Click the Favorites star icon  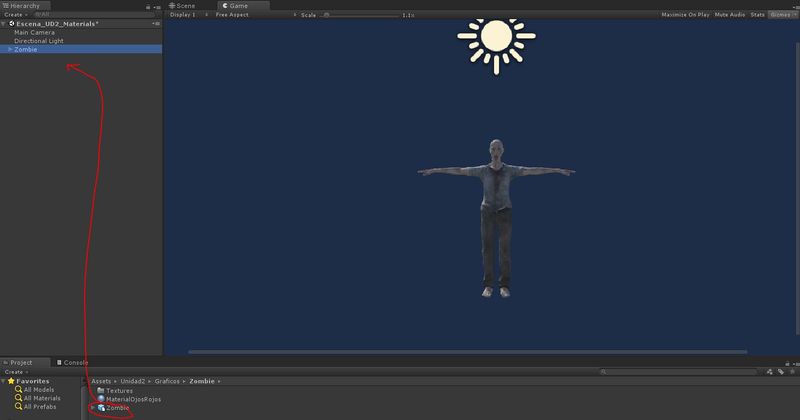tap(11, 381)
